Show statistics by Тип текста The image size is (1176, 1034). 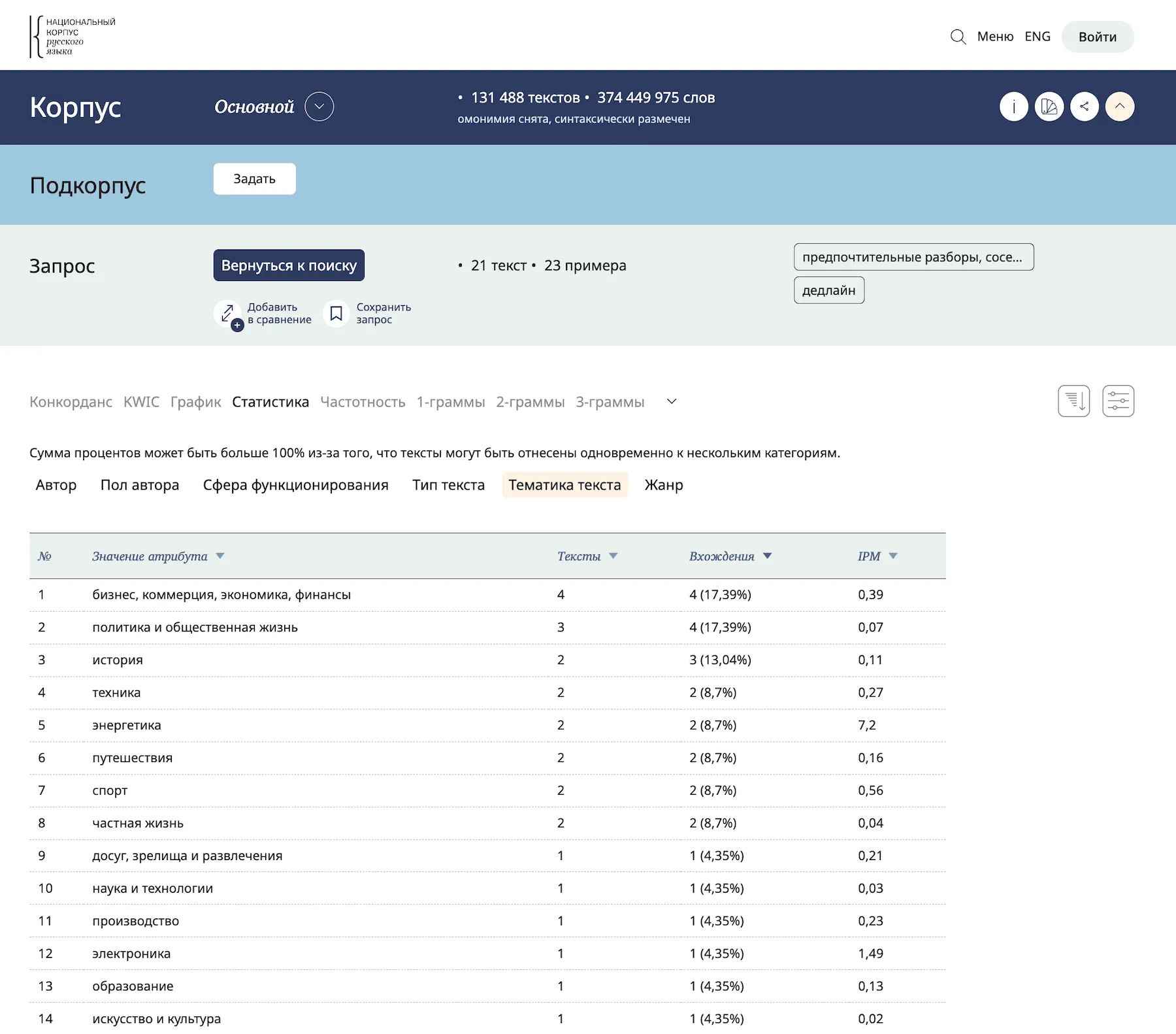click(448, 485)
